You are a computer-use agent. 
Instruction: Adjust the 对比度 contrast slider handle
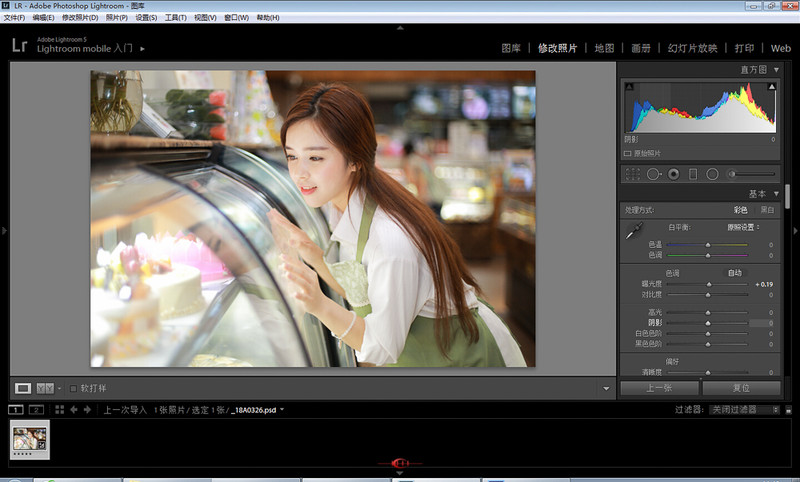tap(708, 295)
